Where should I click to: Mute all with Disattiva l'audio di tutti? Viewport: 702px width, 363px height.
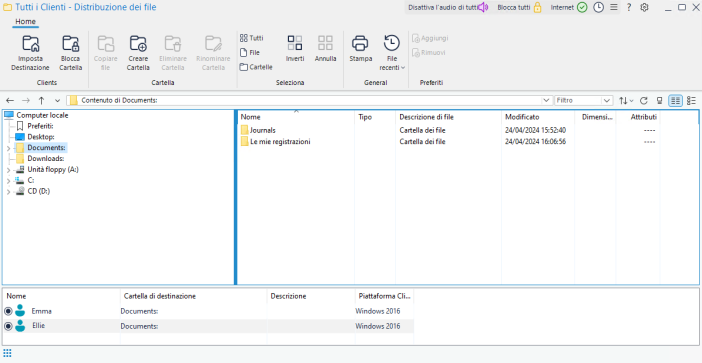point(448,8)
